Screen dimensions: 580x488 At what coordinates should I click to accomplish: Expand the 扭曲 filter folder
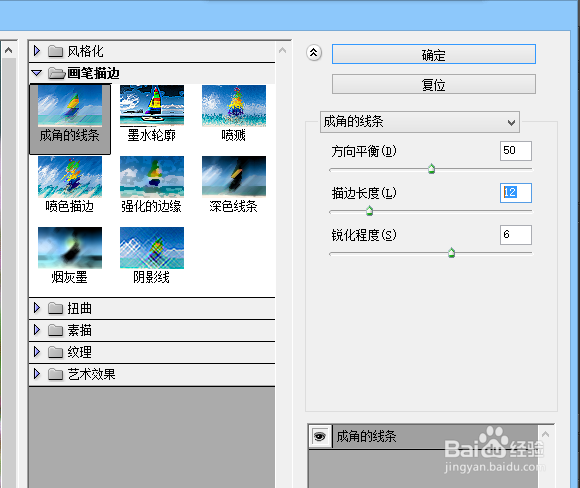(37, 308)
